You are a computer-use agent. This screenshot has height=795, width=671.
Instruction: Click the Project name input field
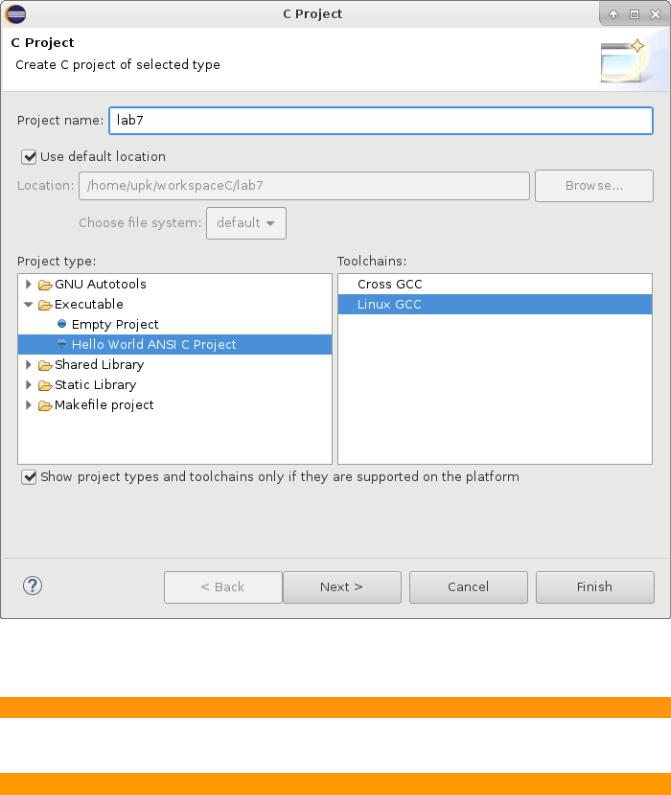[381, 121]
